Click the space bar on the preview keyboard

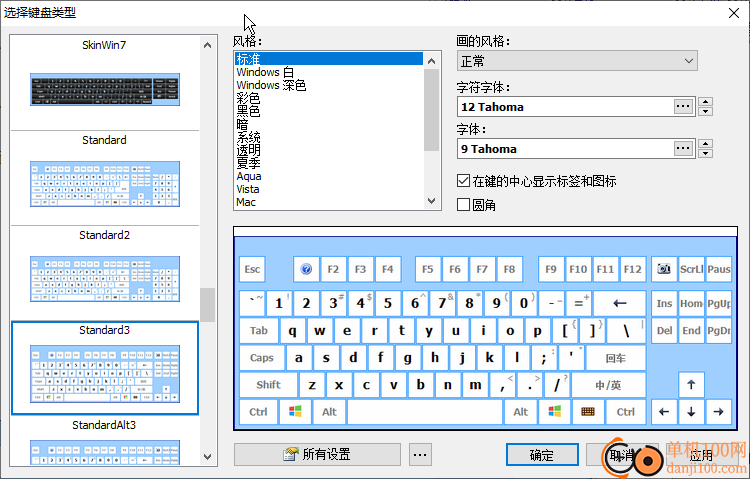425,412
